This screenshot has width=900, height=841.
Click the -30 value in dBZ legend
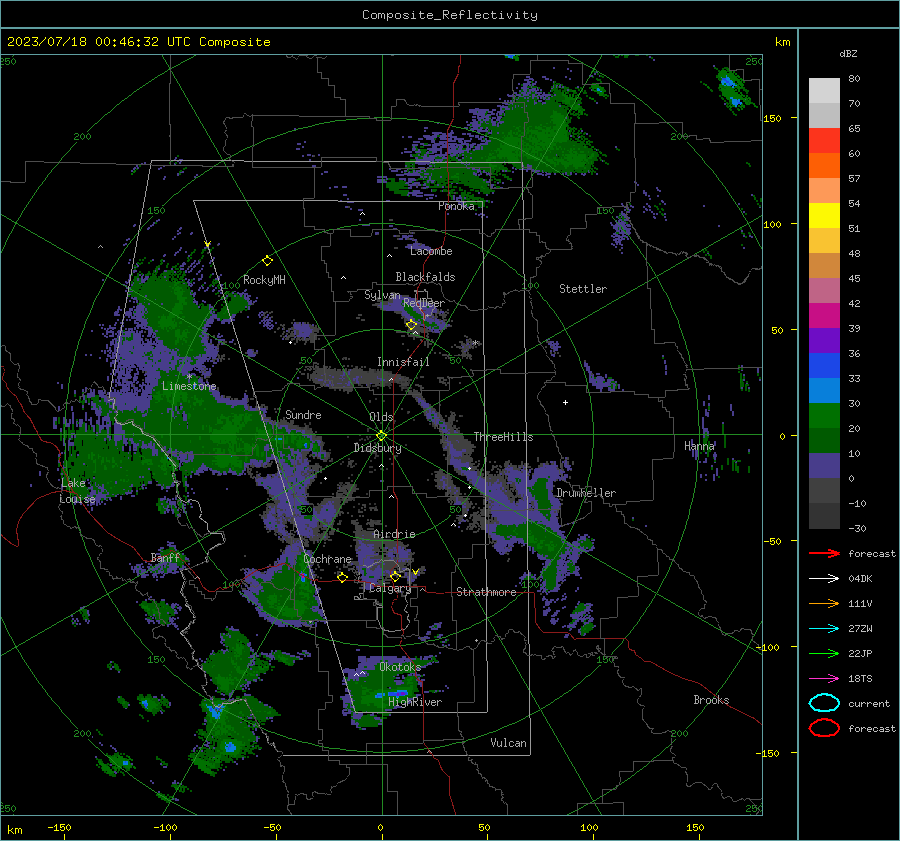857,528
